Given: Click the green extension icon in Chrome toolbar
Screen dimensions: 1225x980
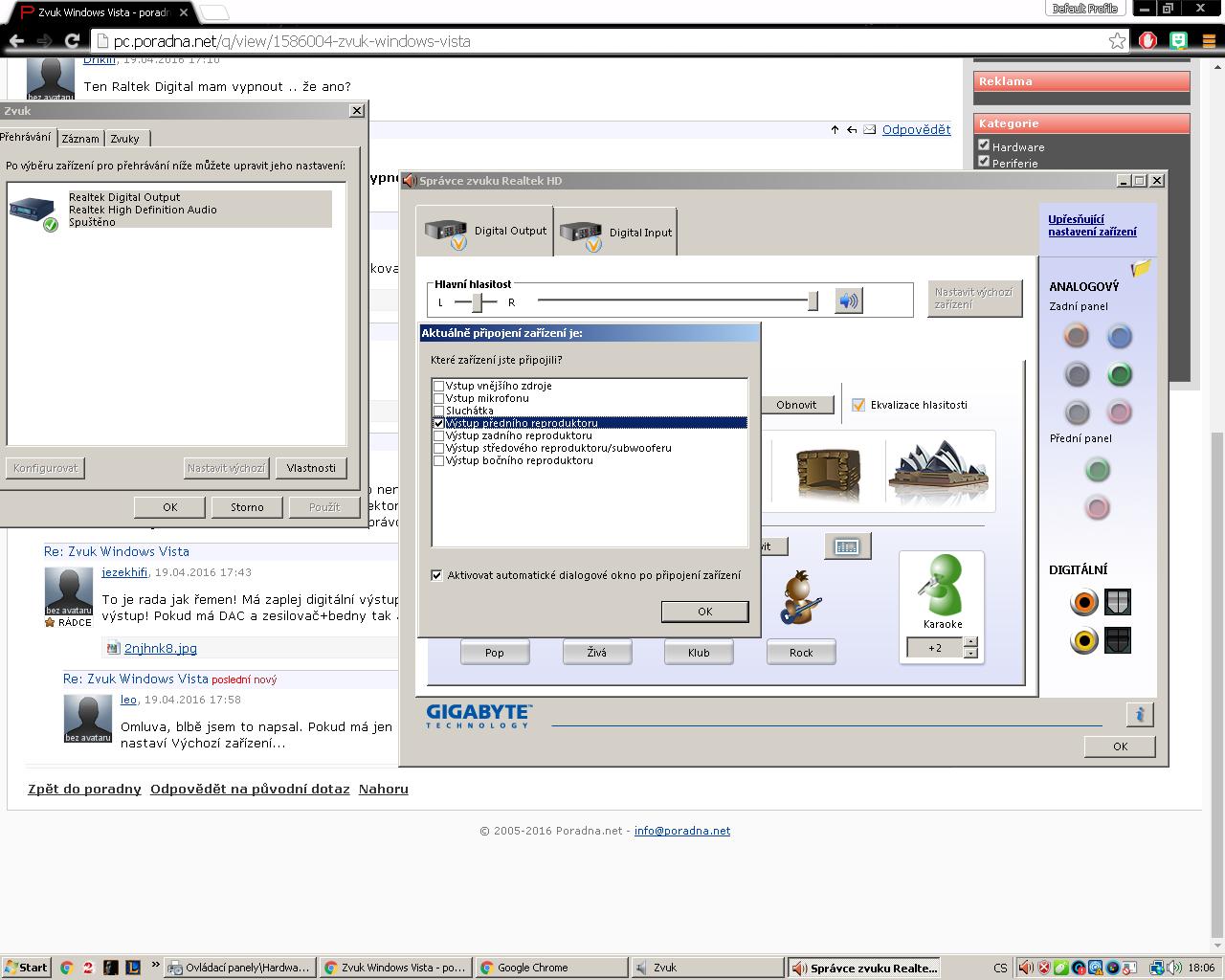Looking at the screenshot, I should coord(1178,41).
